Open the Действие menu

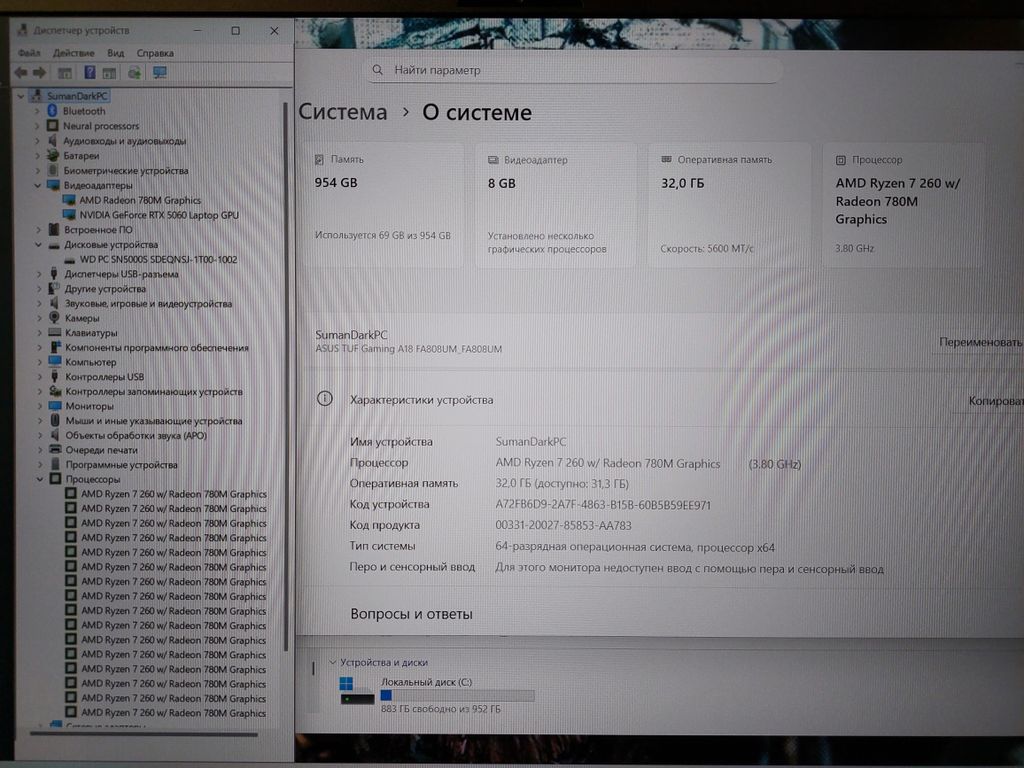tap(73, 53)
